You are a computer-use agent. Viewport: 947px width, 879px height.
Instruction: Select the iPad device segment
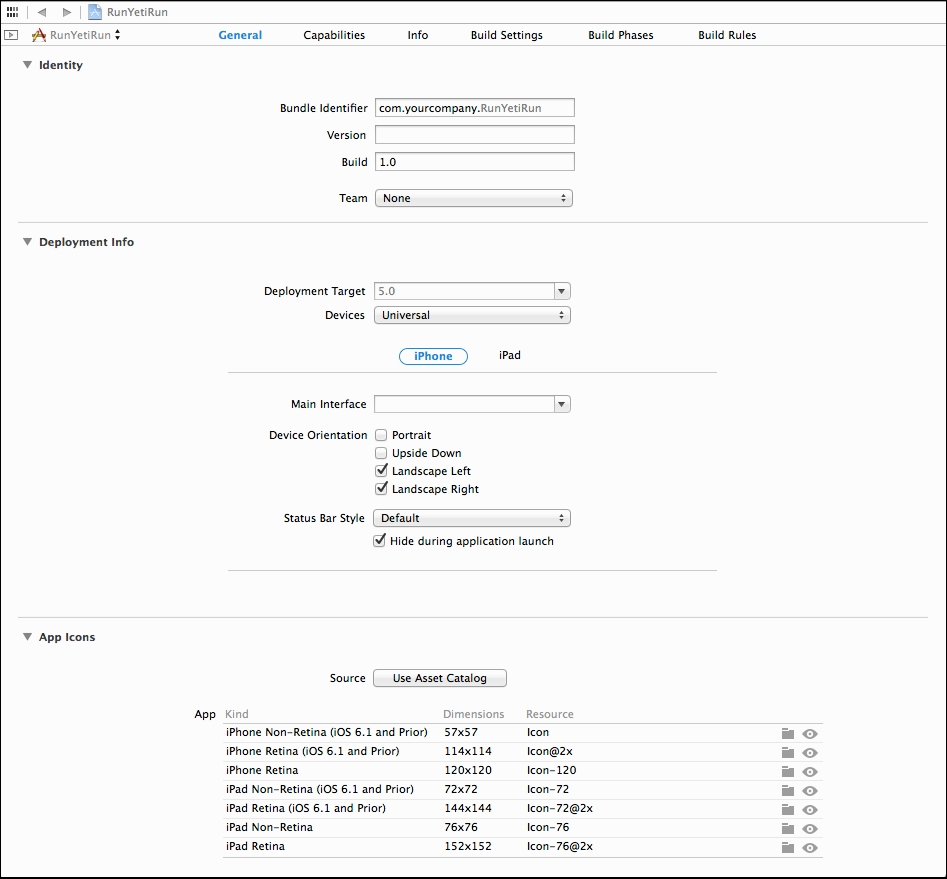(510, 355)
